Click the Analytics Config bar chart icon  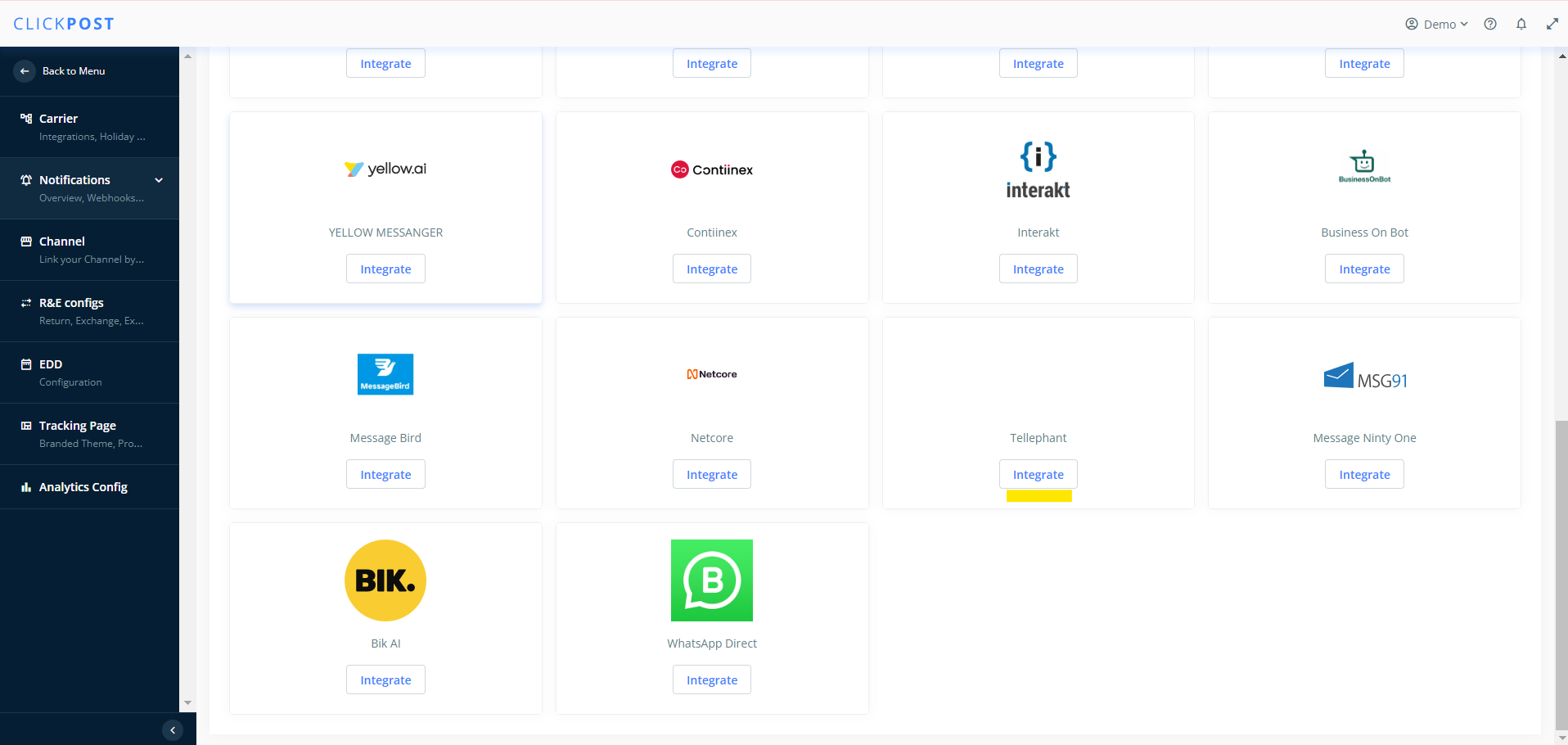tap(26, 487)
